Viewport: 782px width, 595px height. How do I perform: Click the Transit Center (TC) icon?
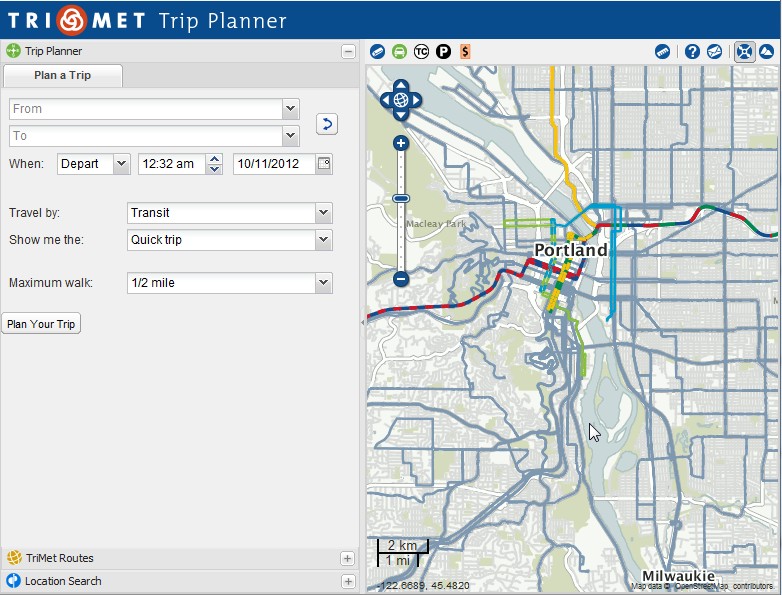click(421, 51)
